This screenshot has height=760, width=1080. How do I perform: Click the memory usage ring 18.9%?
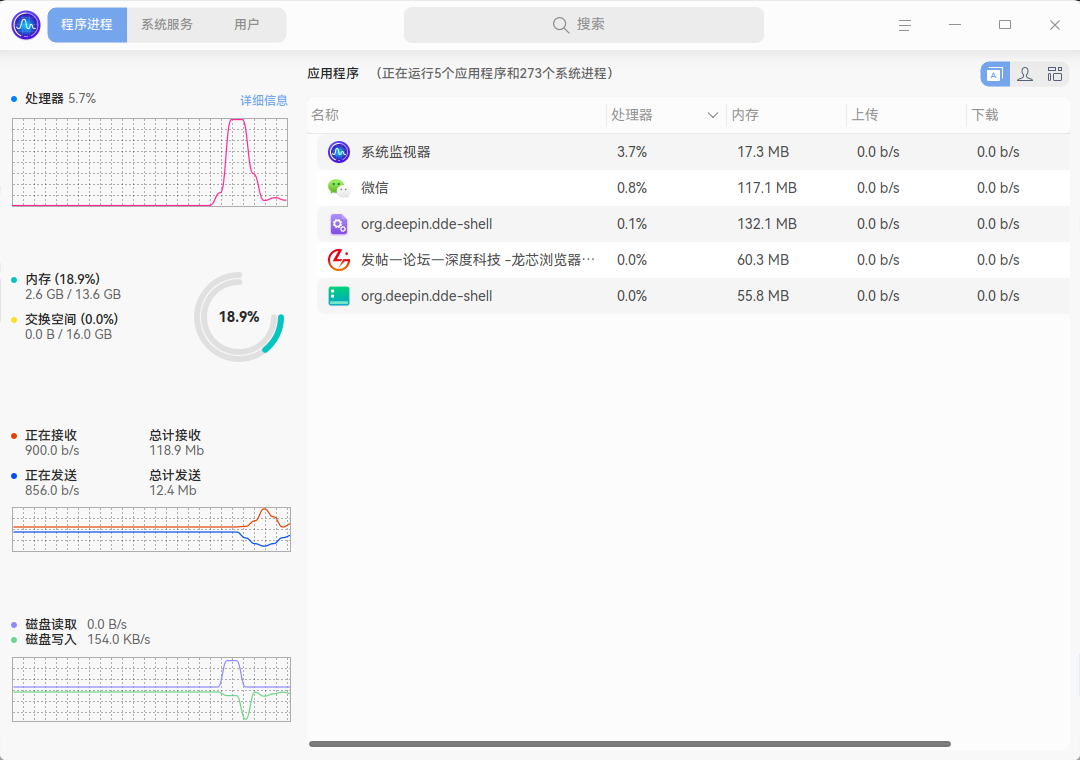(x=239, y=317)
